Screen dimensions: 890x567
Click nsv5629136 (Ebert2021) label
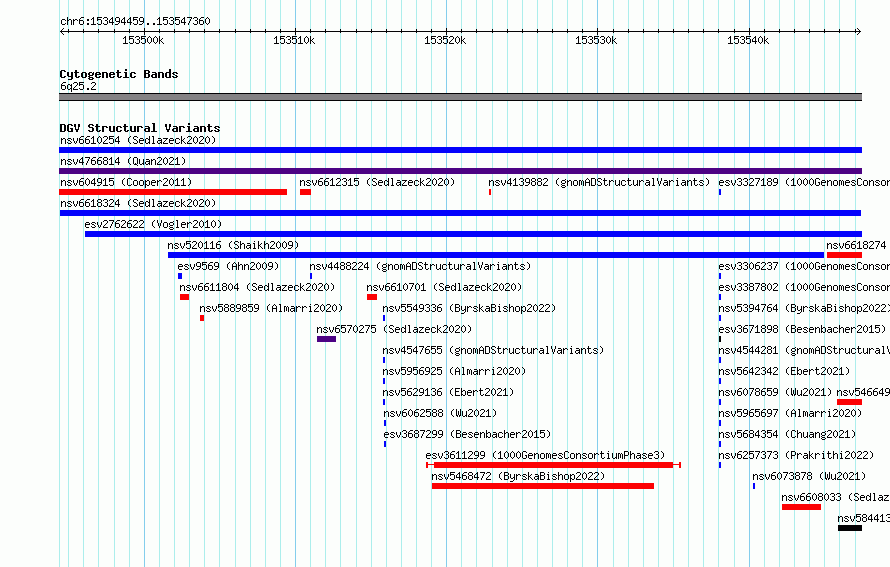point(448,392)
